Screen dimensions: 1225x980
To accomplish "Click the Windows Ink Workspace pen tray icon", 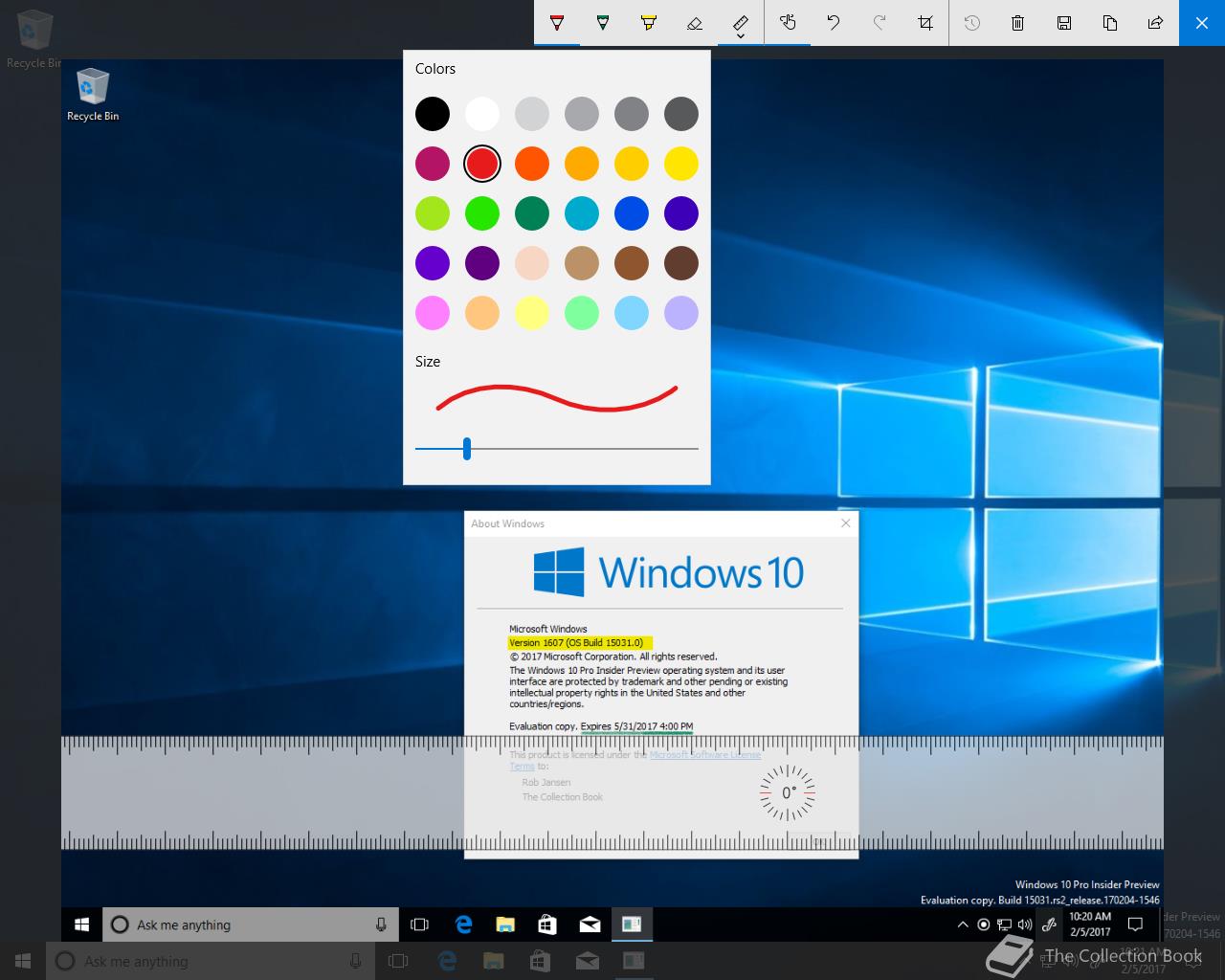I will click(1049, 924).
